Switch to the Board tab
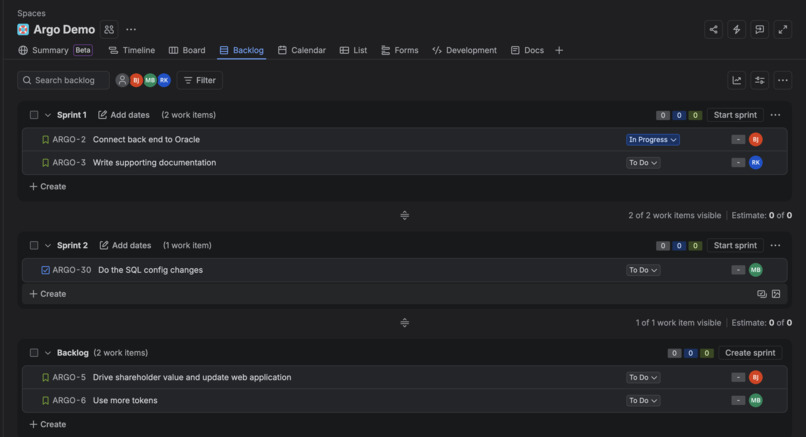The image size is (806, 437). [187, 50]
